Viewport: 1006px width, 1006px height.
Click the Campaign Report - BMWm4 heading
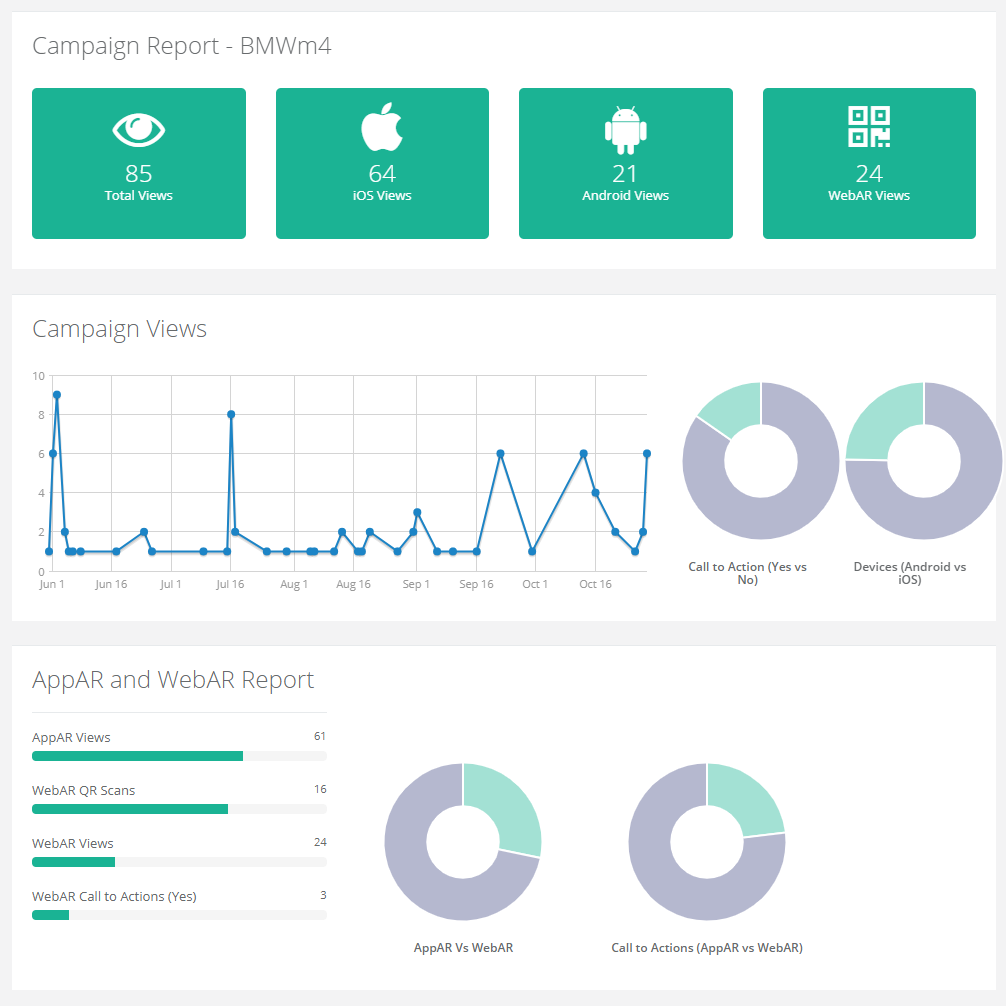(181, 46)
